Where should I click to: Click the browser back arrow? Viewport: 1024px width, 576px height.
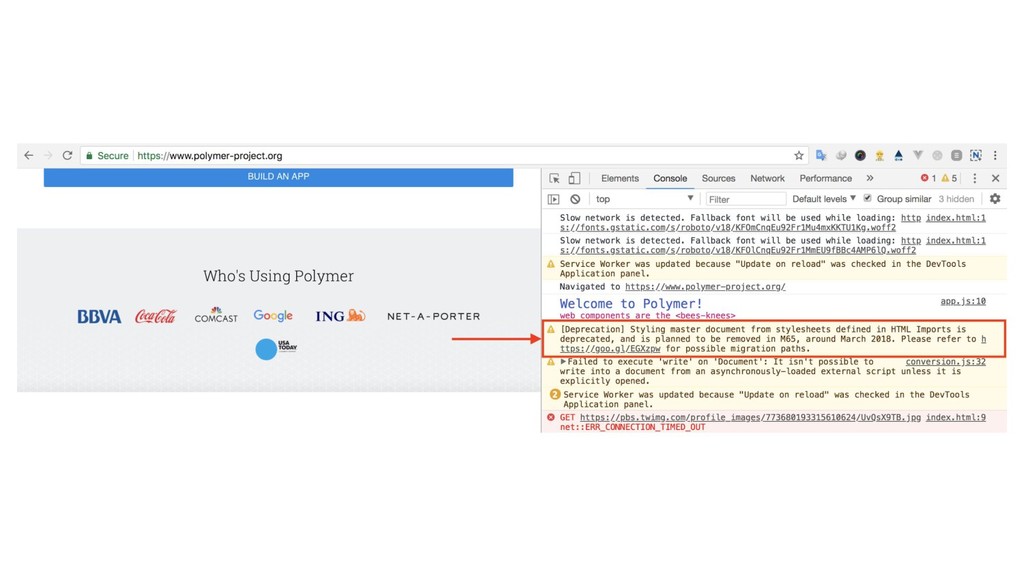click(28, 155)
